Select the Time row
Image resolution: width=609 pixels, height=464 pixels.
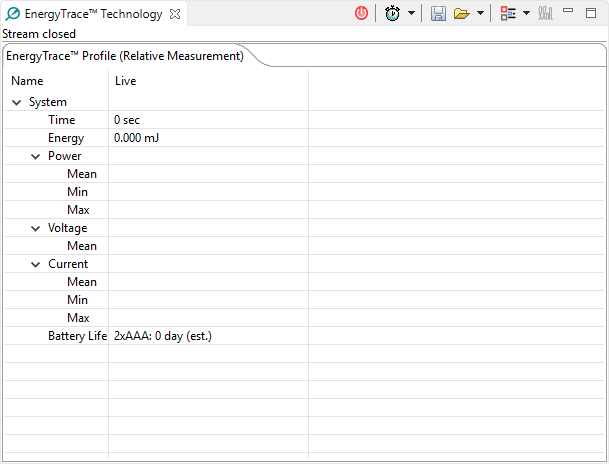304,120
